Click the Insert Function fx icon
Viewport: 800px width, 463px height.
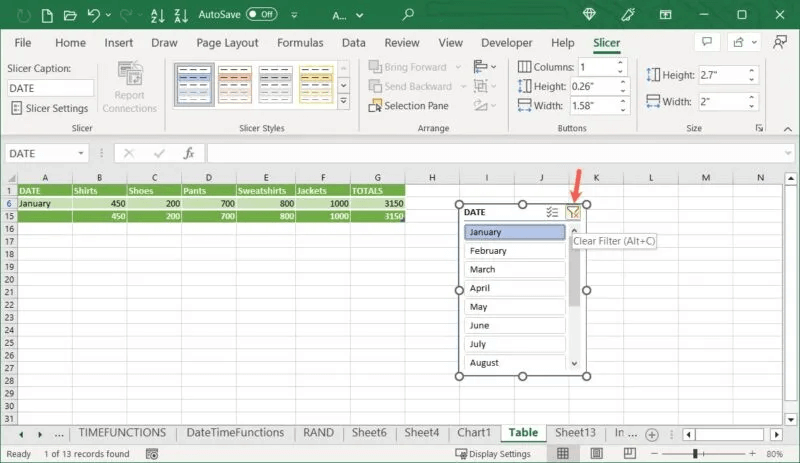coord(188,153)
